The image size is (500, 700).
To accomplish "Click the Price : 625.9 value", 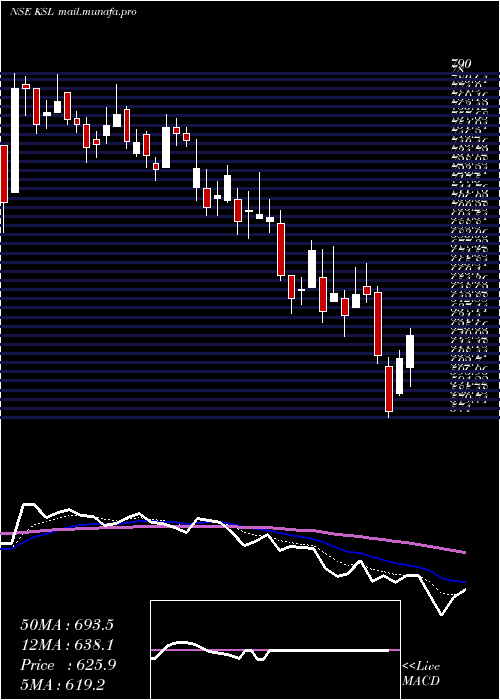I will tap(68, 665).
